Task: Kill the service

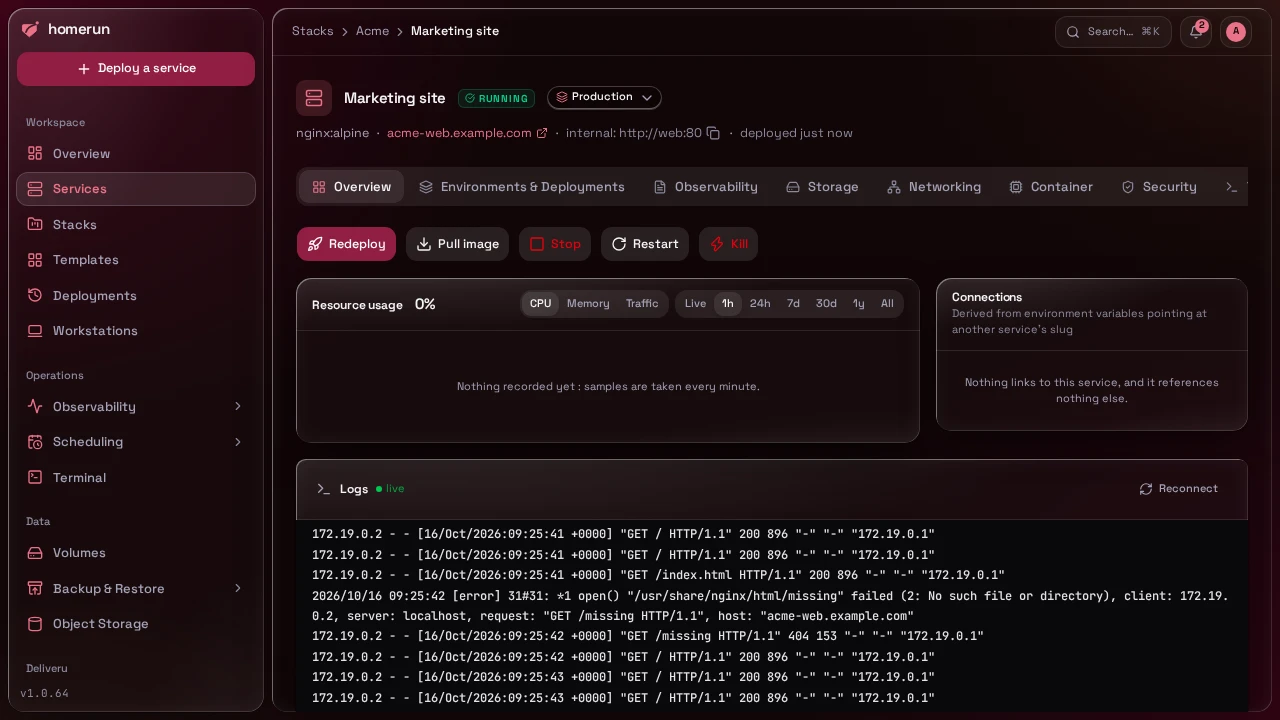Action: pos(728,244)
